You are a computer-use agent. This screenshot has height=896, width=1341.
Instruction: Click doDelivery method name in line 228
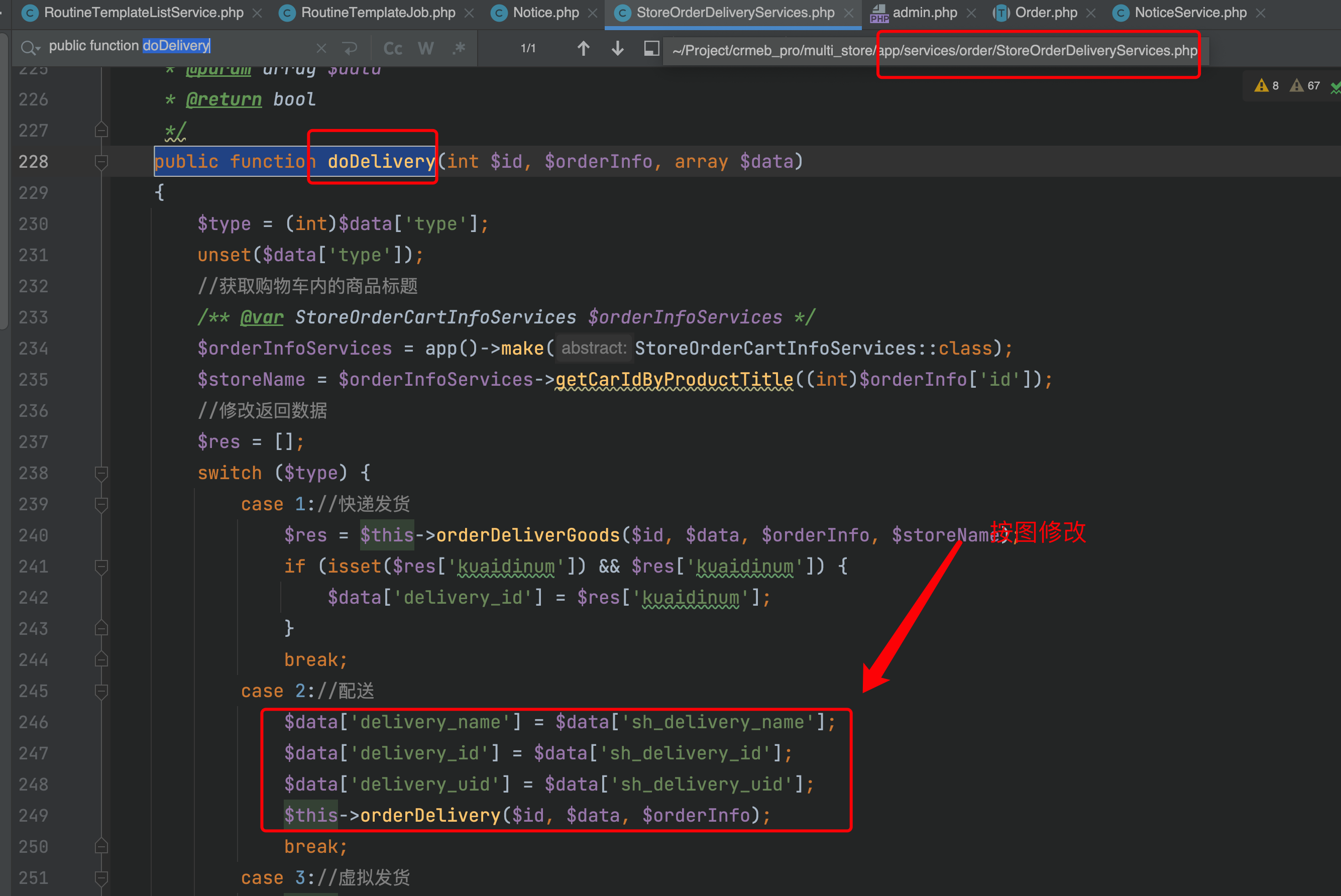pyautogui.click(x=381, y=162)
